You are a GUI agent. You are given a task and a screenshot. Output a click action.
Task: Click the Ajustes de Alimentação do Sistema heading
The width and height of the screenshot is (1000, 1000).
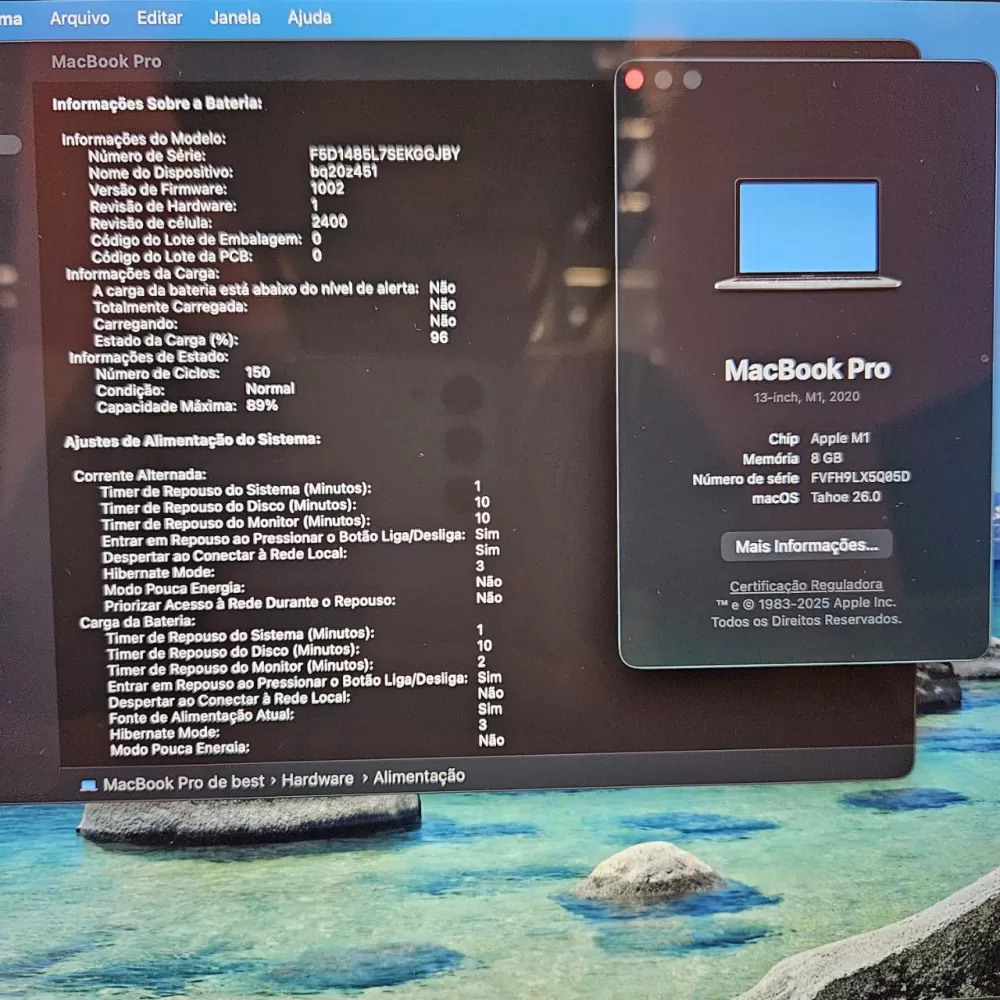point(192,440)
